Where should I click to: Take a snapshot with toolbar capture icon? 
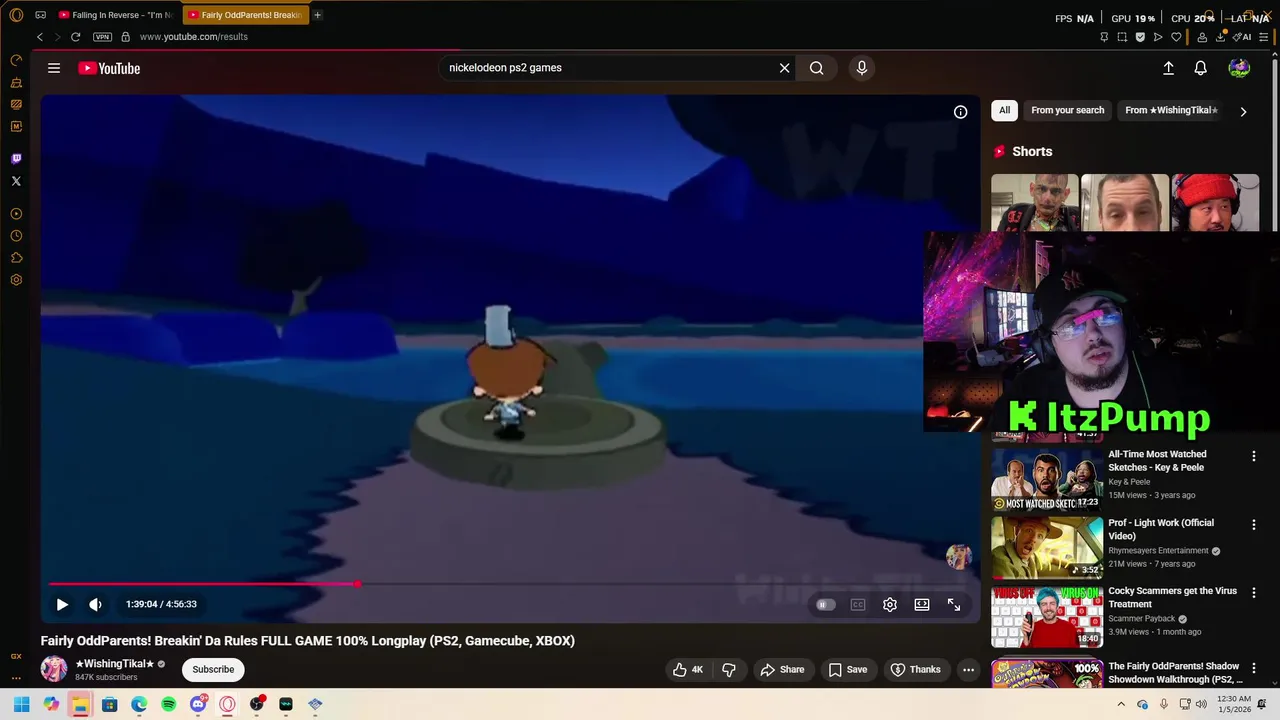[x=1122, y=37]
